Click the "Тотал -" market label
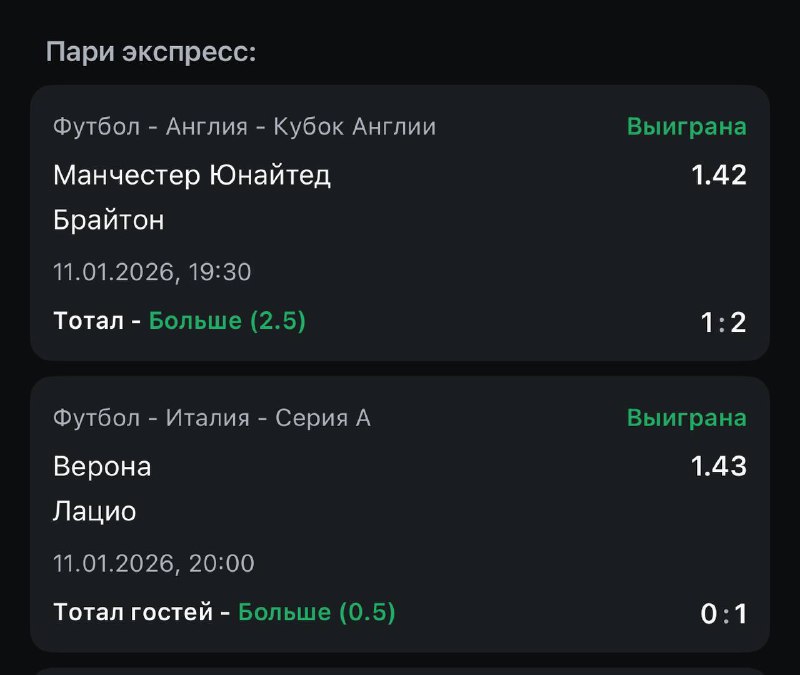The width and height of the screenshot is (800, 675). [x=97, y=321]
